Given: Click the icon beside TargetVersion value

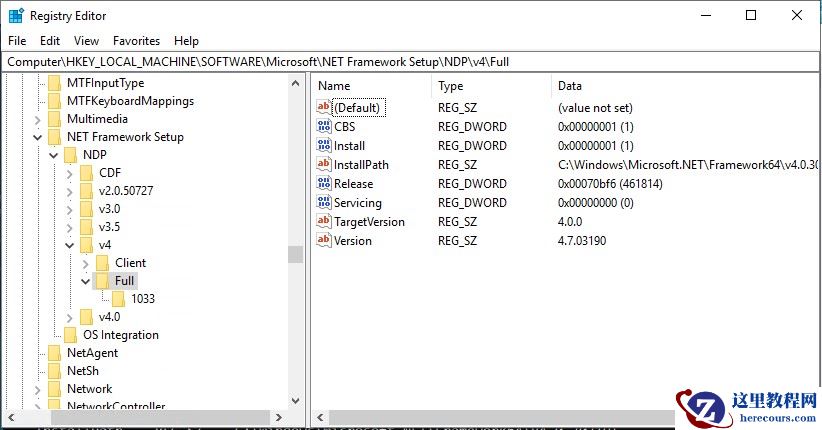Looking at the screenshot, I should click(324, 222).
